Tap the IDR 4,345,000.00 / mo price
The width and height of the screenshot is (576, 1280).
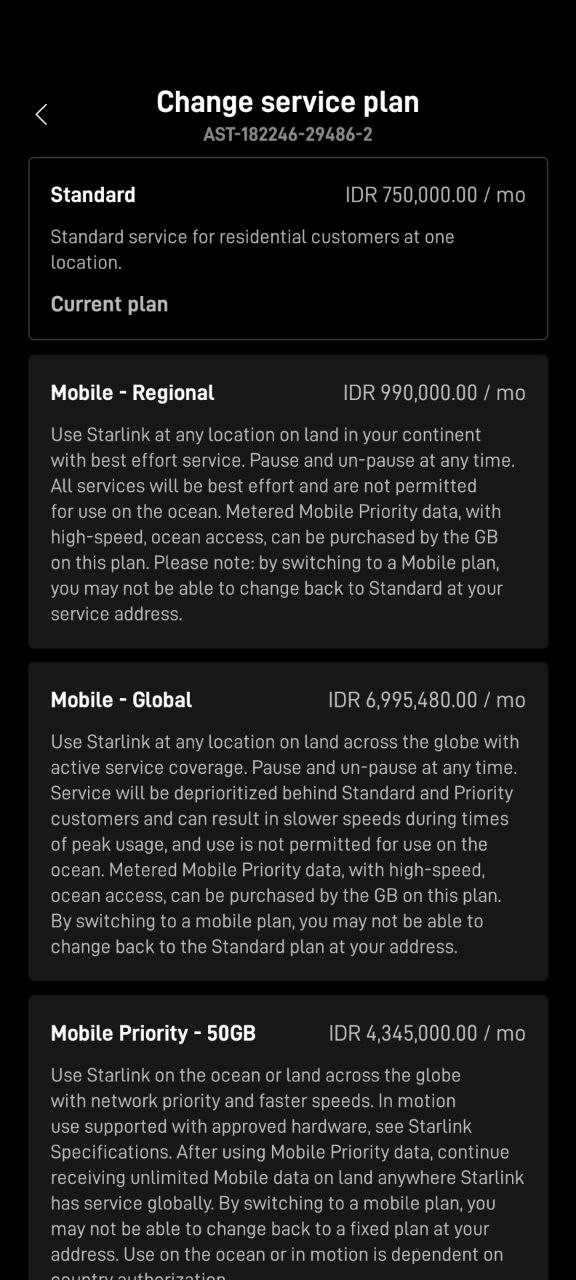click(427, 1033)
